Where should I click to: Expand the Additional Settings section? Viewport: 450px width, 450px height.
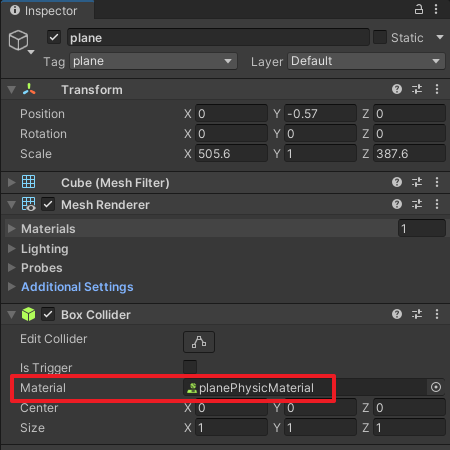point(12,287)
